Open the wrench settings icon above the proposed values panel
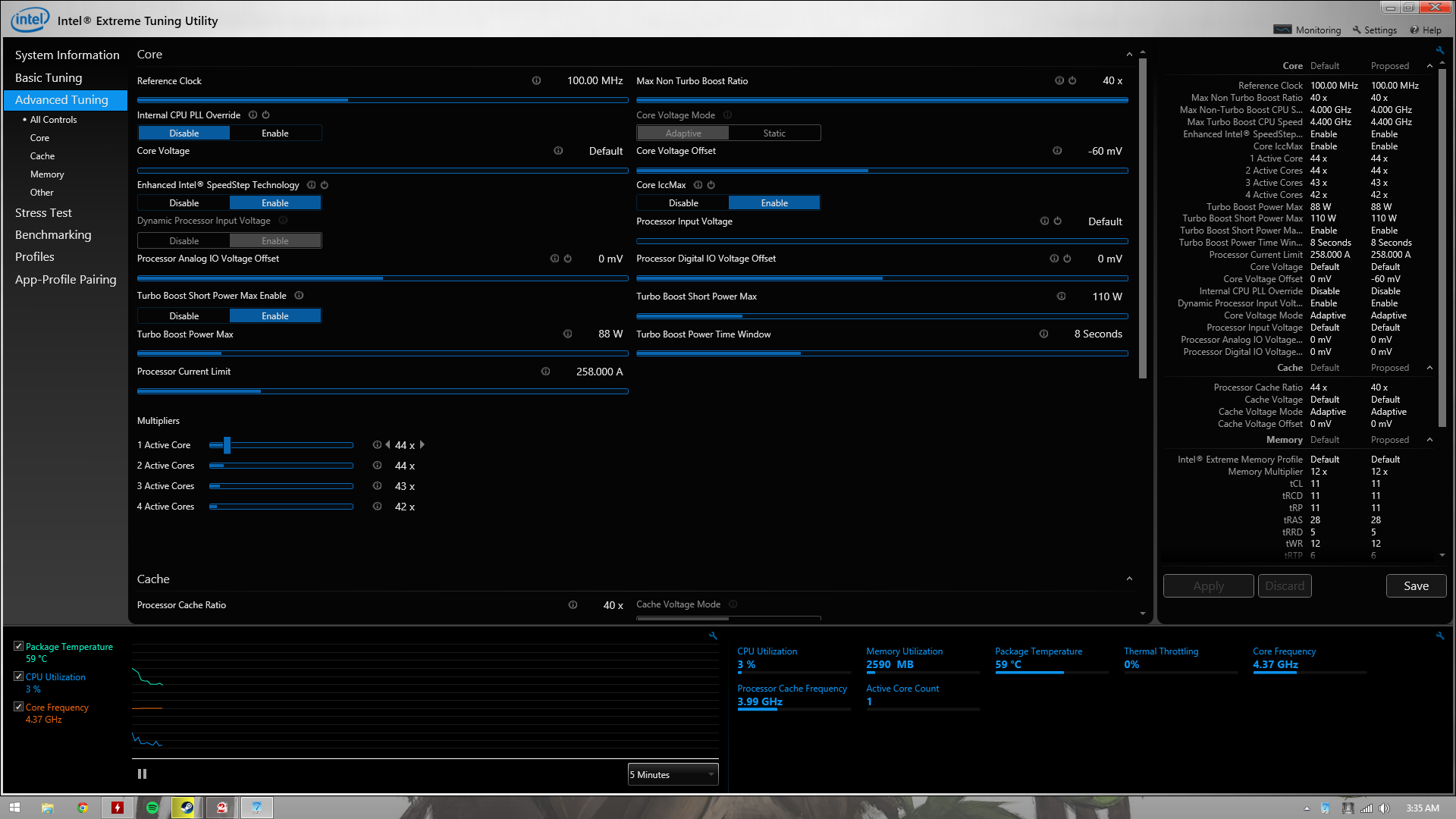 1439,51
